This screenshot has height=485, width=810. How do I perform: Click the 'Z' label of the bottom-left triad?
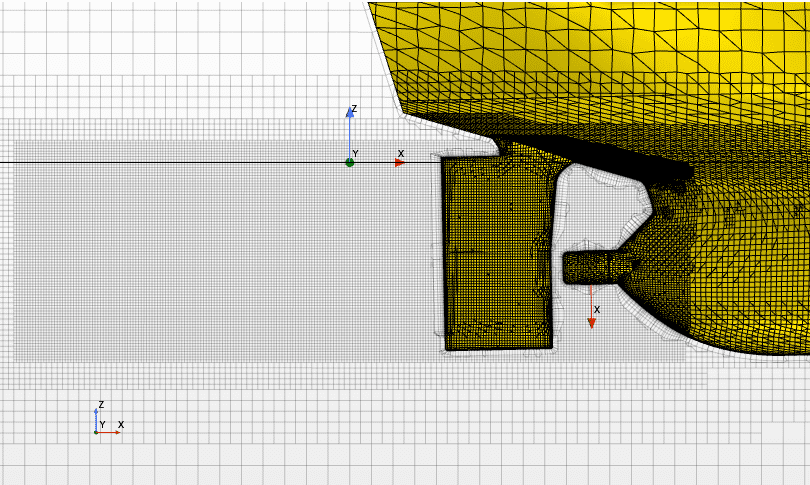pos(101,404)
